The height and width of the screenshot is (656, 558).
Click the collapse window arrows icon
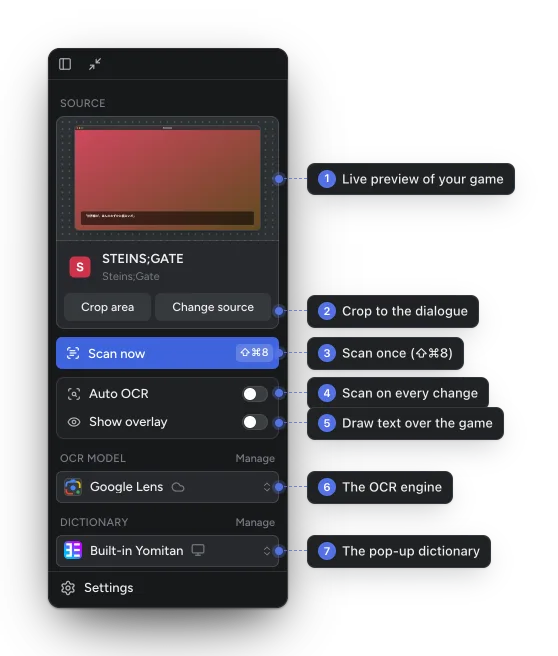[95, 64]
